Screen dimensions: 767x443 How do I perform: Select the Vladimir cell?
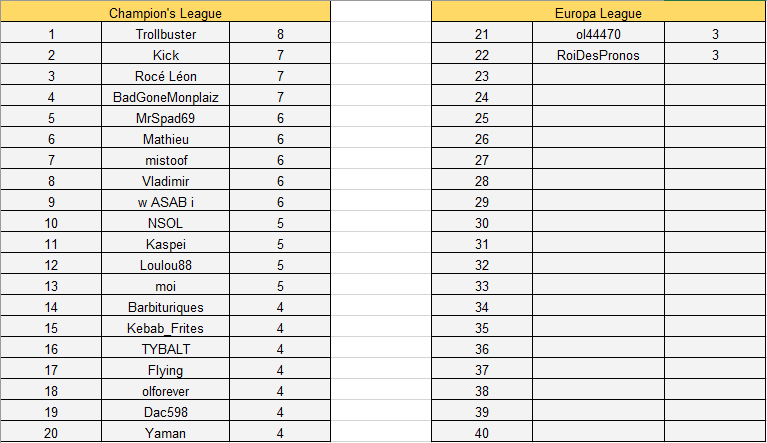[166, 181]
